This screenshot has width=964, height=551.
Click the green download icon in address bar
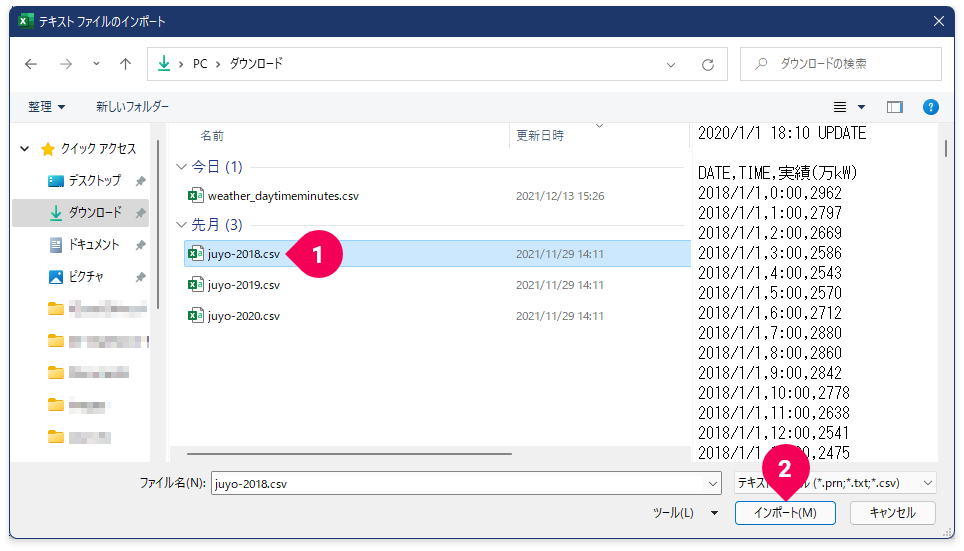point(164,63)
